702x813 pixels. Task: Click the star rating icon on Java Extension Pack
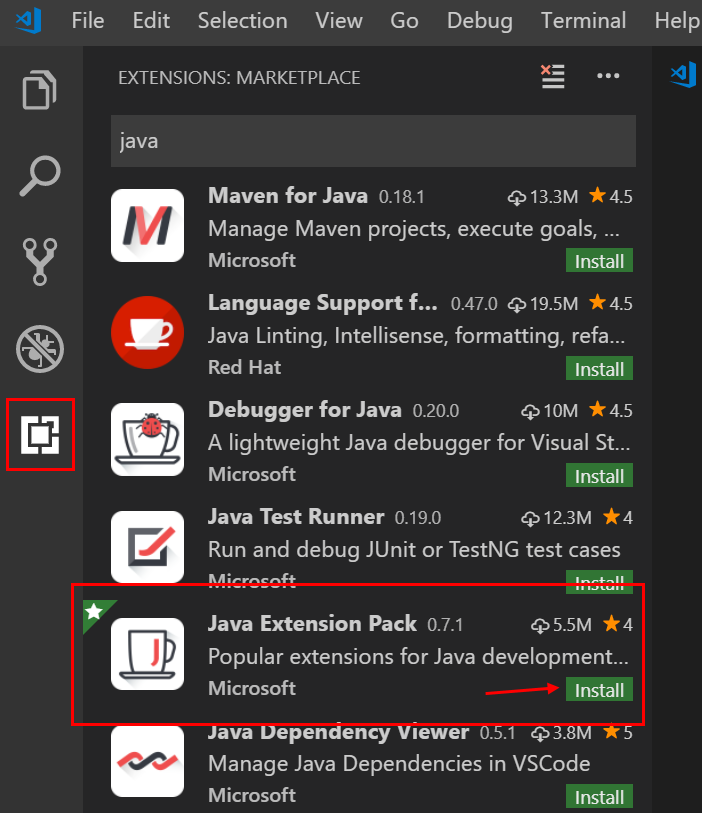click(611, 624)
